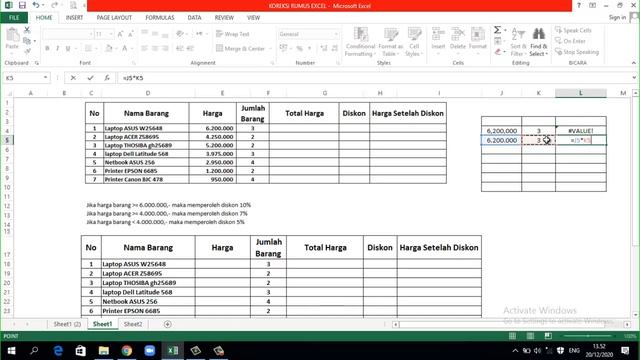Open the Alignment dialog launcher
Screen dimensions: 640x360
coord(272,63)
